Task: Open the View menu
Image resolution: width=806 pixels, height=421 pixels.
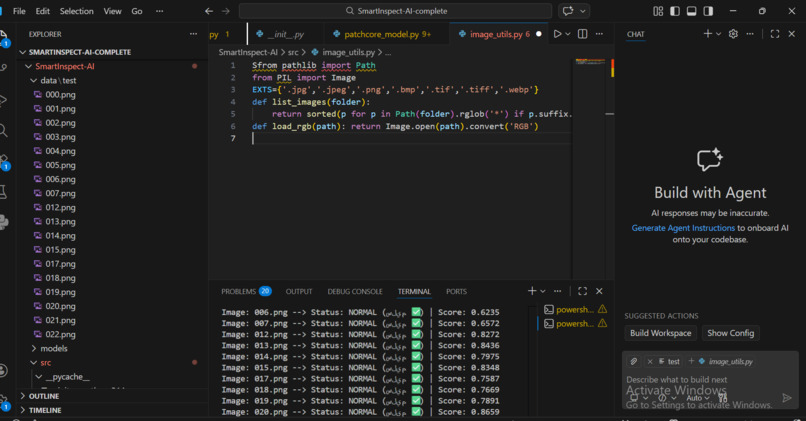Action: pyautogui.click(x=113, y=11)
